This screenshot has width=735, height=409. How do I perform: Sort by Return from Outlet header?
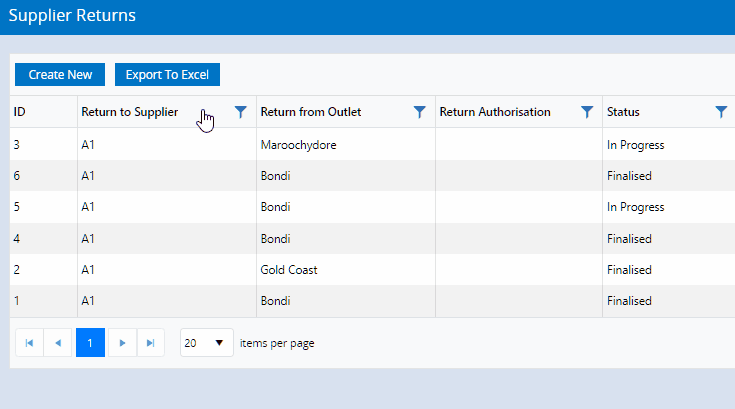click(311, 112)
